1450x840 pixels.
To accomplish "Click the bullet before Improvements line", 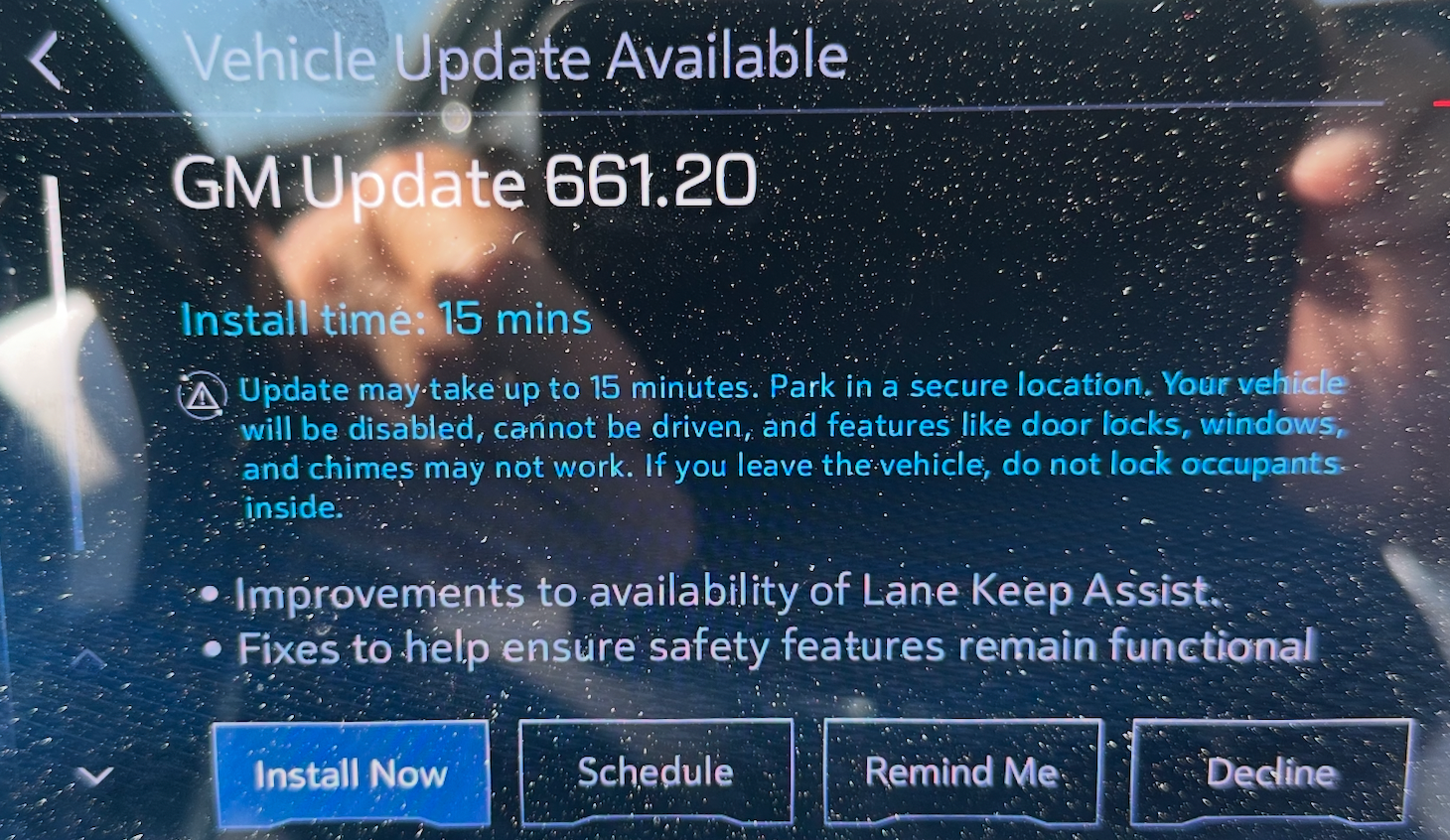I will 210,595.
